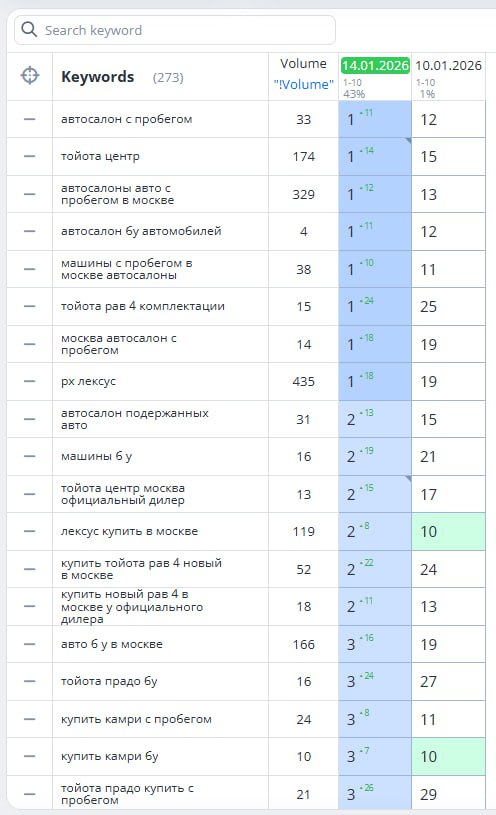This screenshot has height=815, width=496.
Task: Select the 14.01.2026 date column header
Action: [375, 65]
